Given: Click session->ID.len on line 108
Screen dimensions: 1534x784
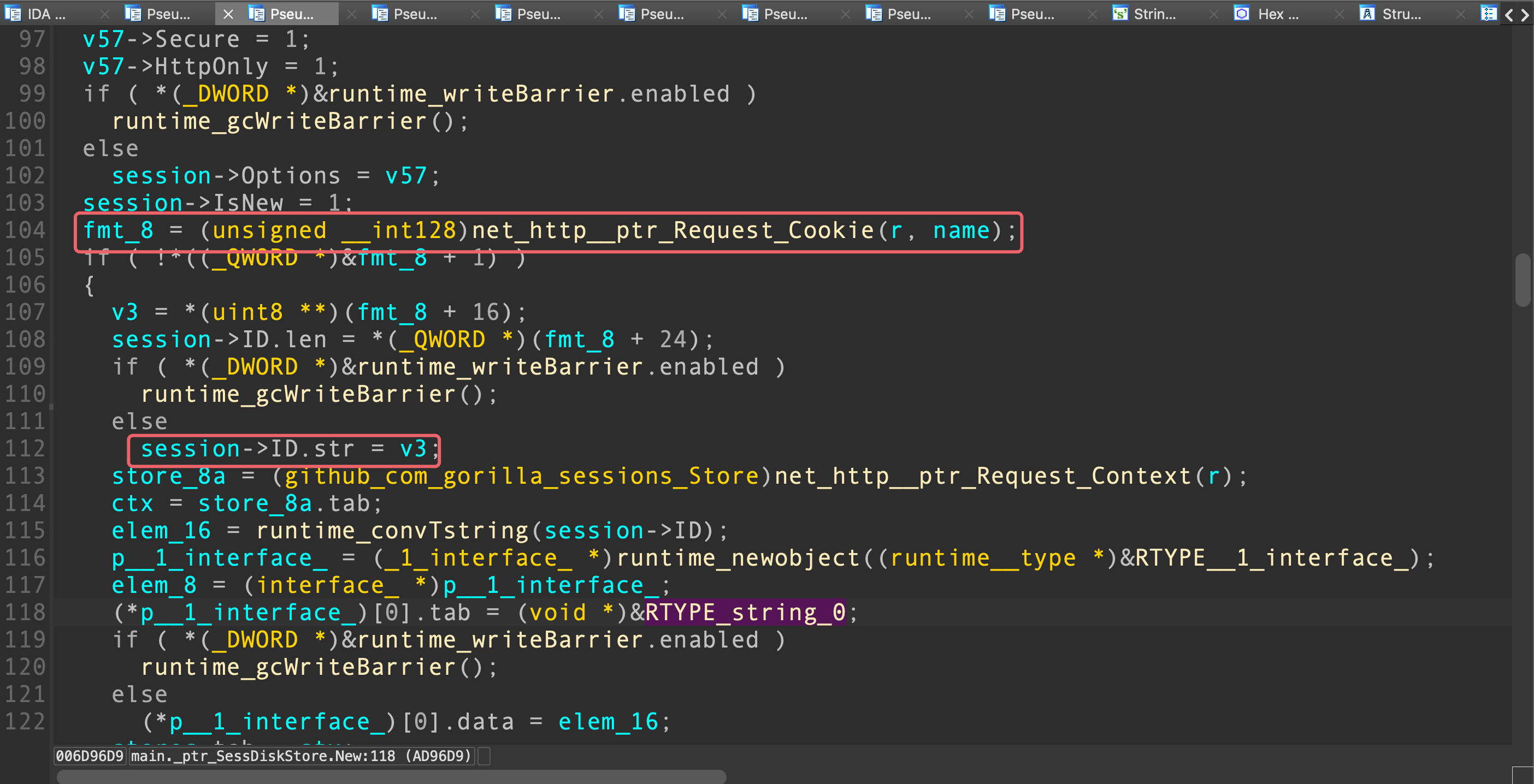Looking at the screenshot, I should [x=219, y=340].
